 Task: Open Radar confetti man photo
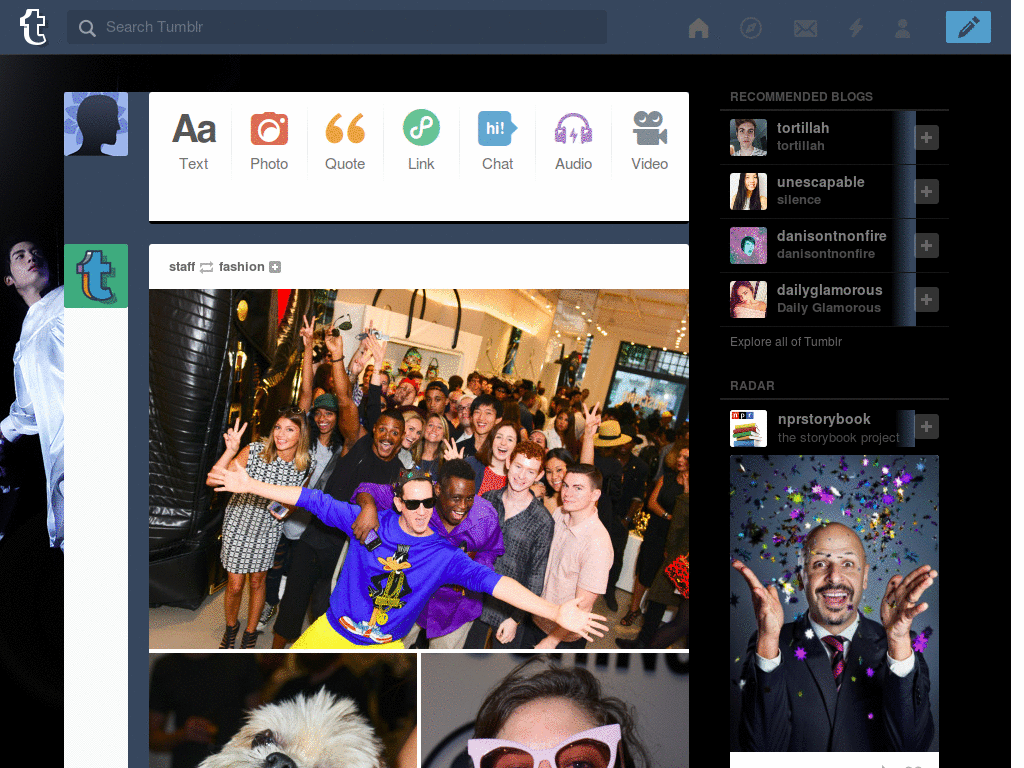click(x=834, y=603)
